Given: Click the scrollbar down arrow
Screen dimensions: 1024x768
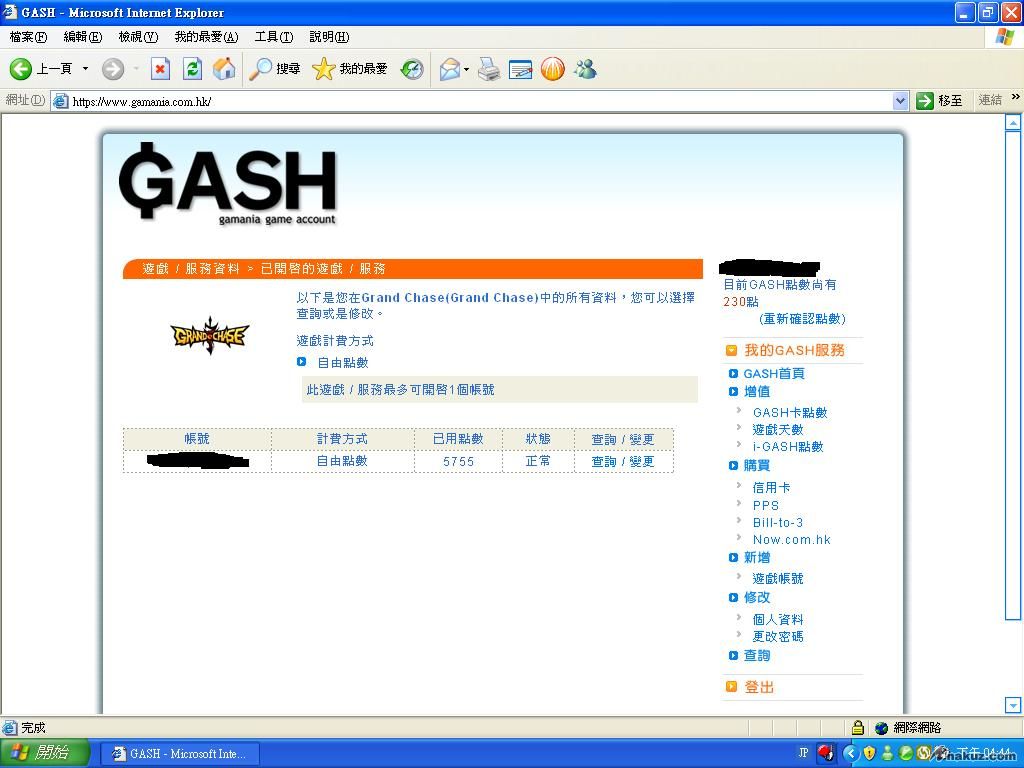Looking at the screenshot, I should pyautogui.click(x=1013, y=705).
